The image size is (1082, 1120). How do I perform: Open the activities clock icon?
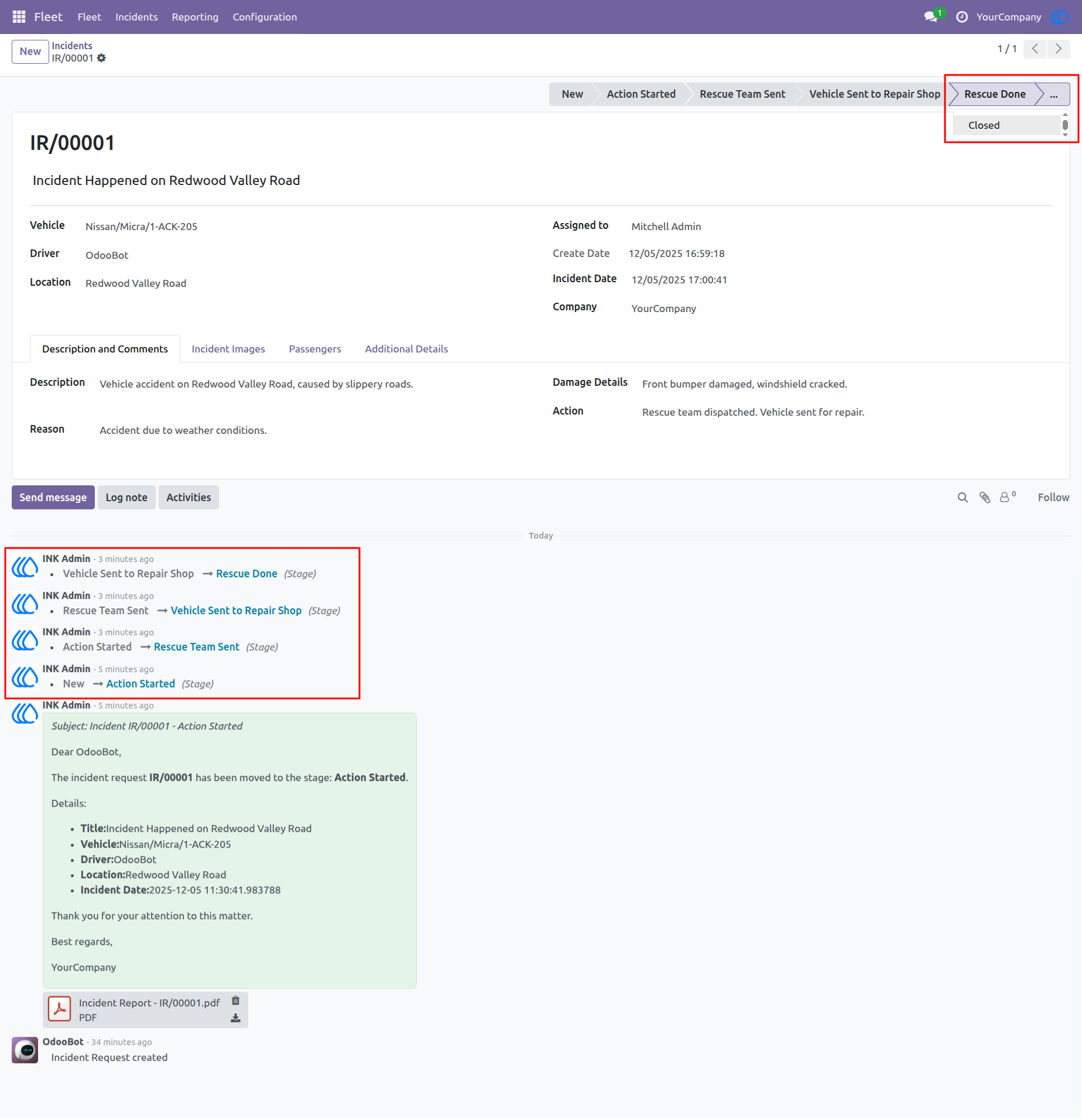(961, 17)
